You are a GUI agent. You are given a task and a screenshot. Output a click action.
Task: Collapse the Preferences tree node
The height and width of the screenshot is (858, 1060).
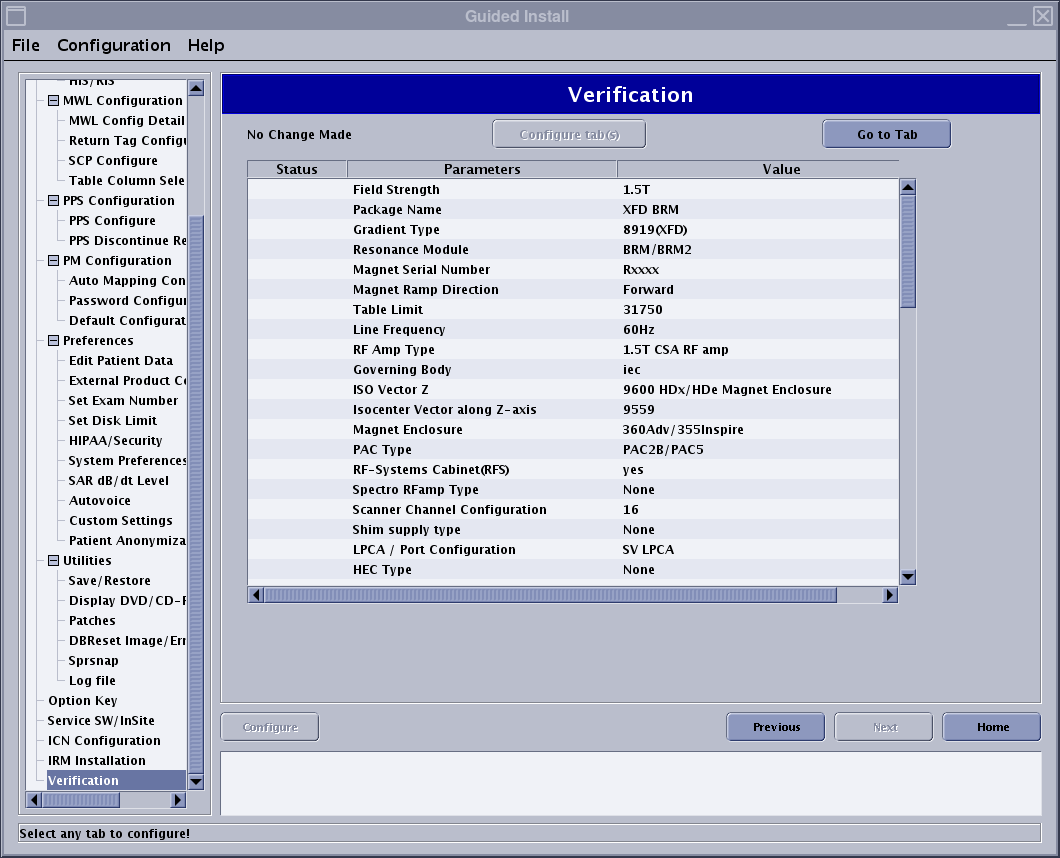pos(53,341)
